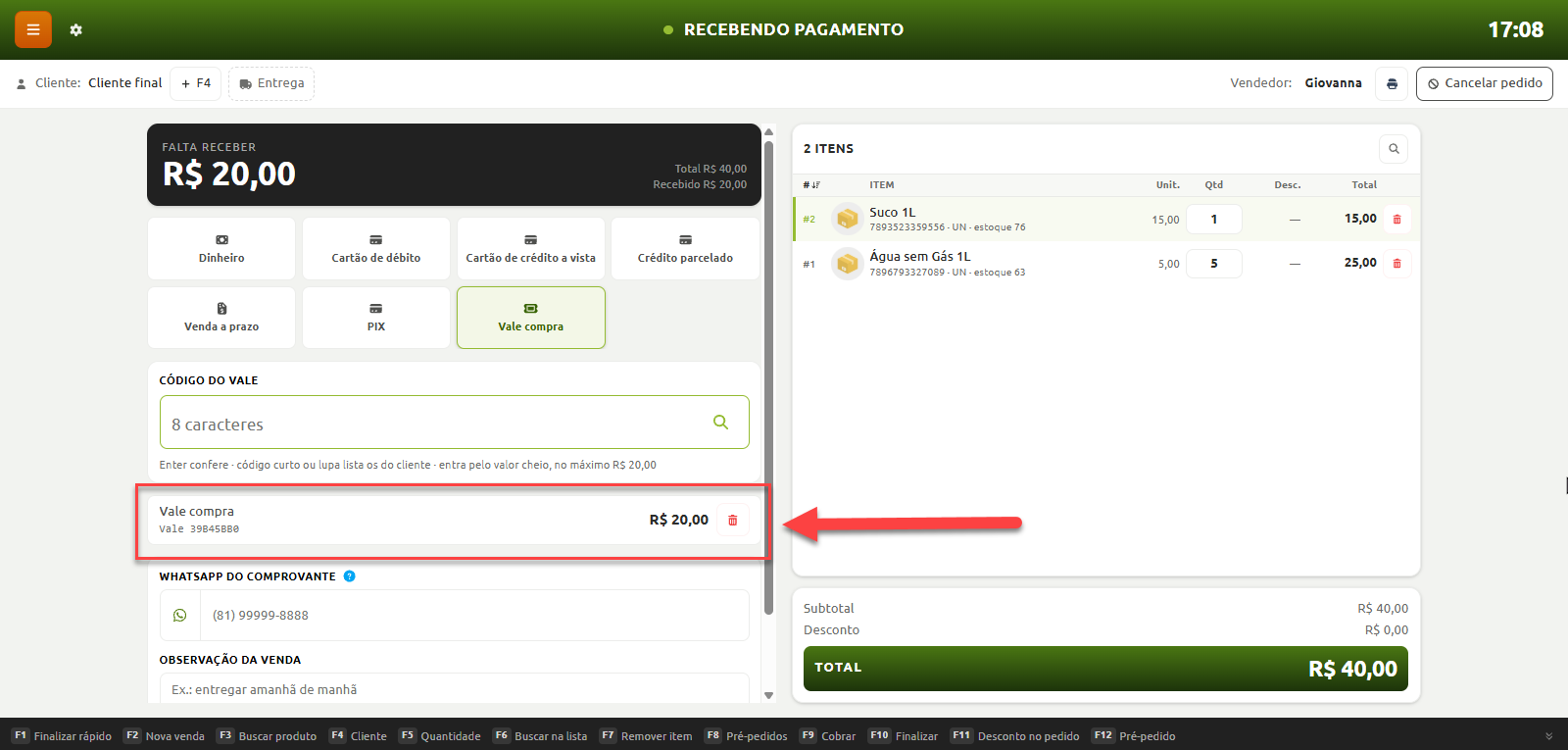This screenshot has width=1568, height=750.
Task: Click the Suco 1L product thumbnail
Action: pos(847,219)
